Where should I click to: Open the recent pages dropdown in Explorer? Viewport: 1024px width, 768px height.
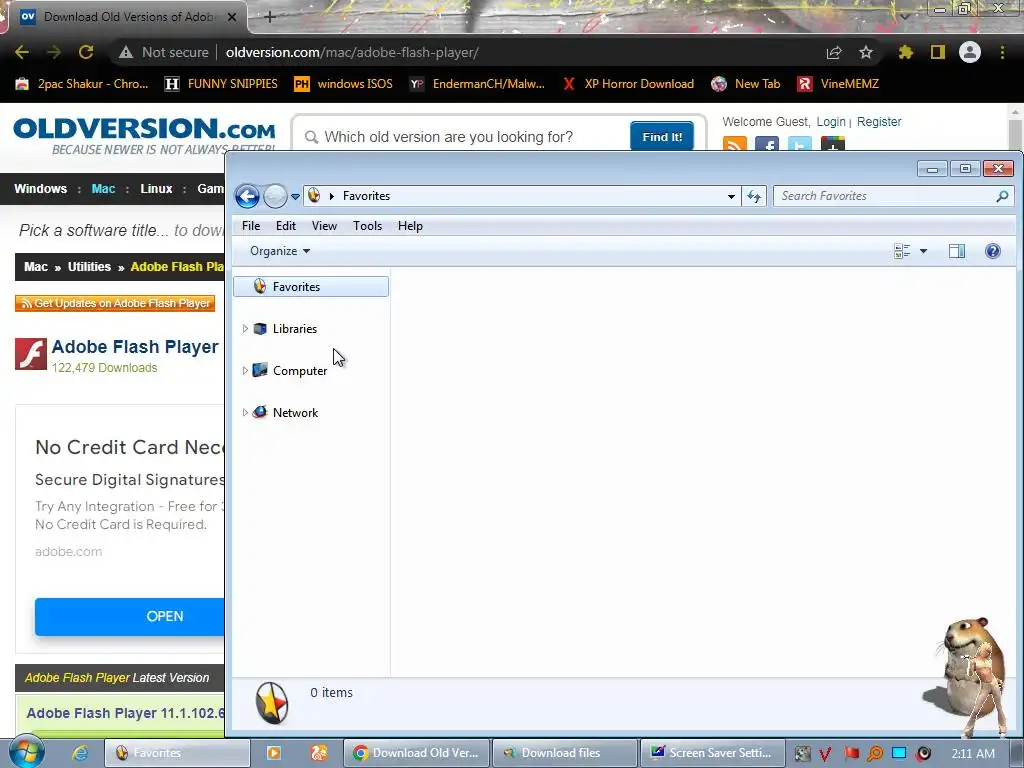pyautogui.click(x=295, y=197)
